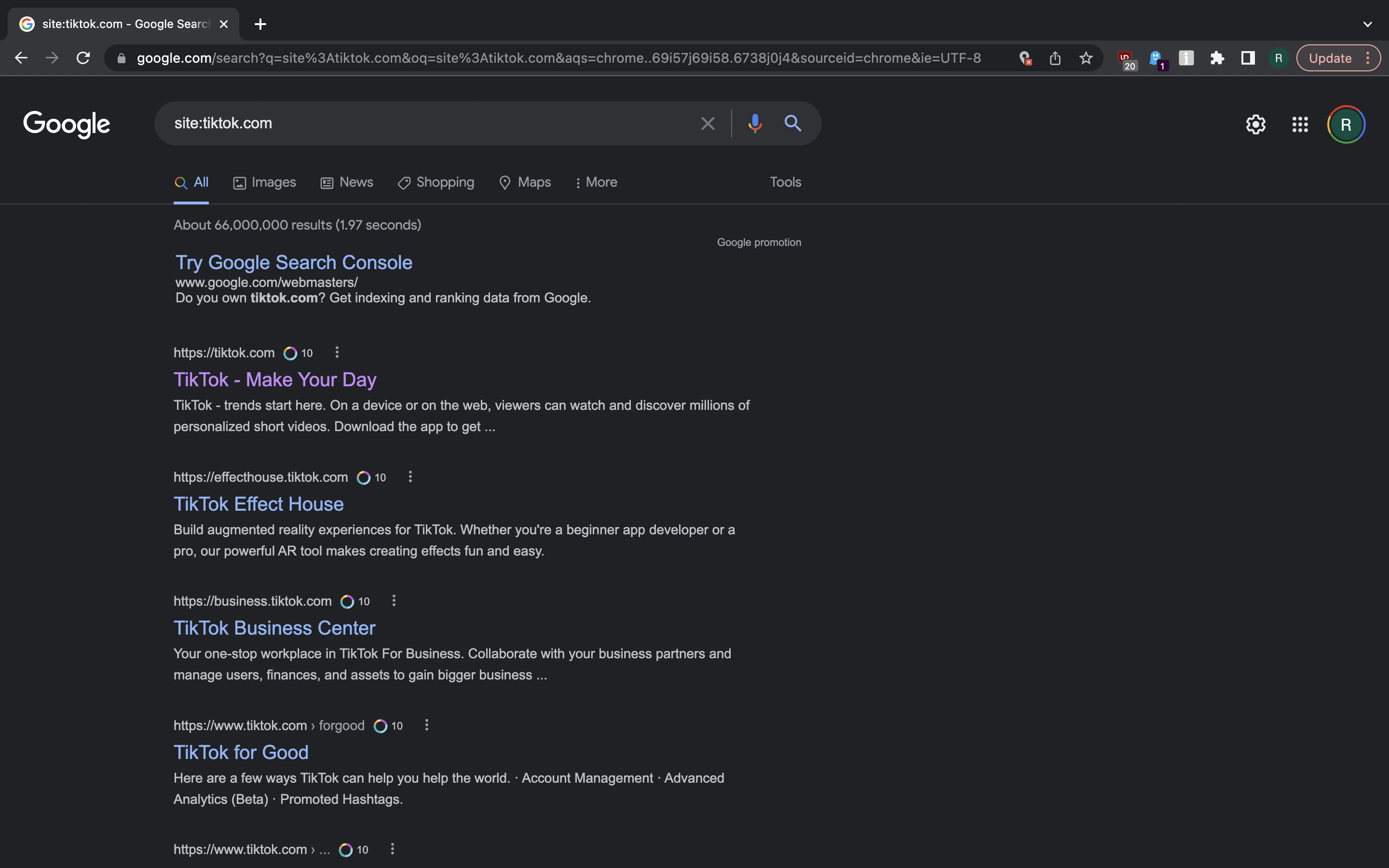Bookmark this page with star icon
This screenshot has width=1389, height=868.
coord(1085,58)
